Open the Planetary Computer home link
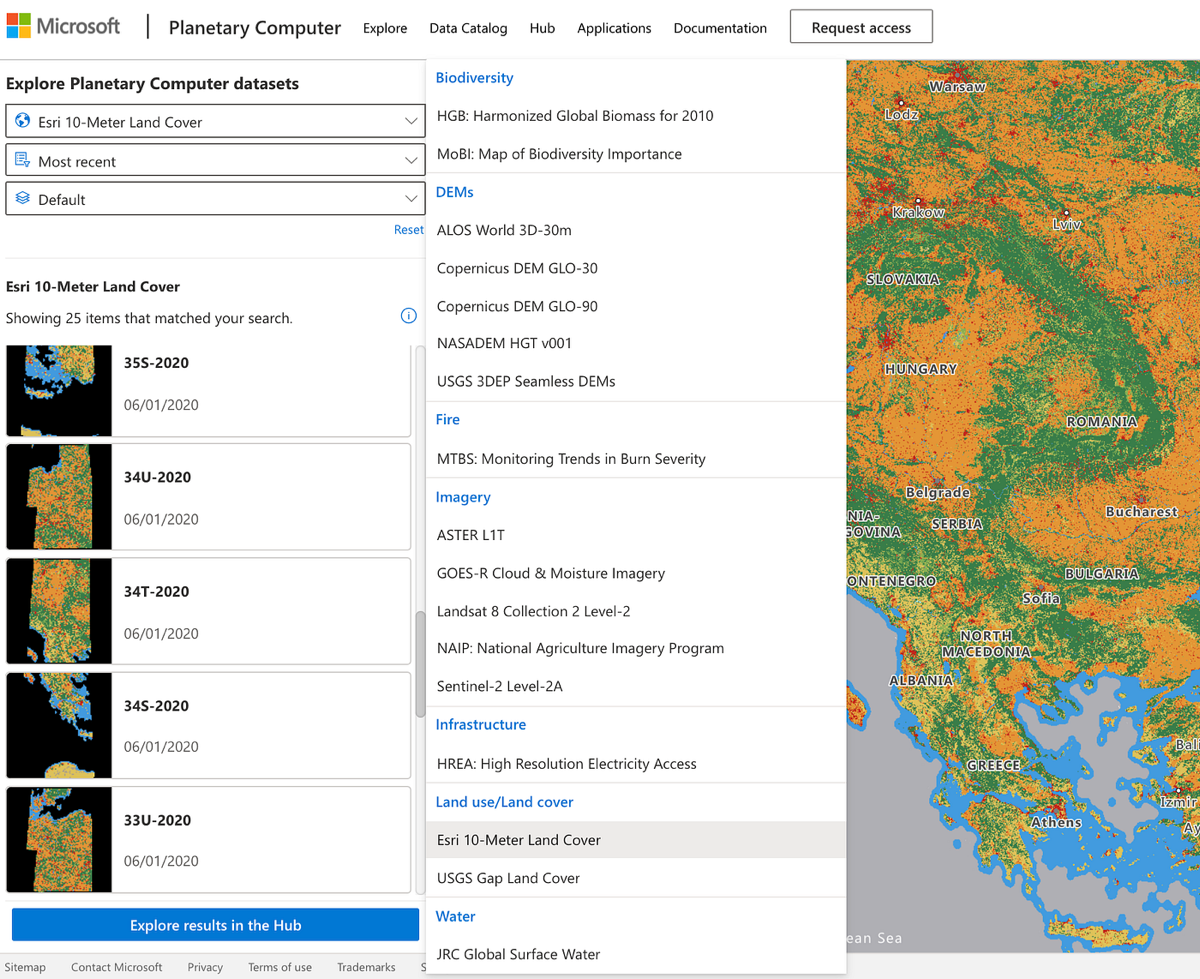1200x979 pixels. click(255, 27)
